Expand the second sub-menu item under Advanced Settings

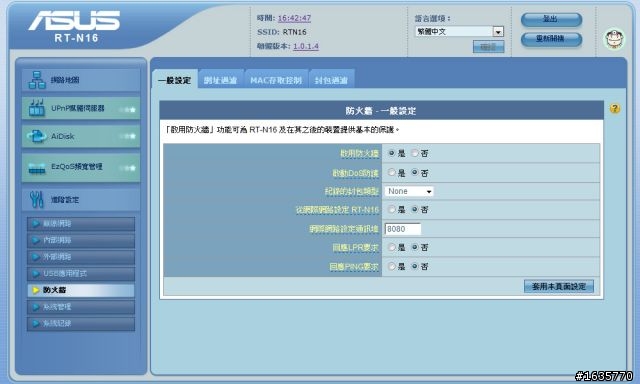pyautogui.click(x=81, y=240)
